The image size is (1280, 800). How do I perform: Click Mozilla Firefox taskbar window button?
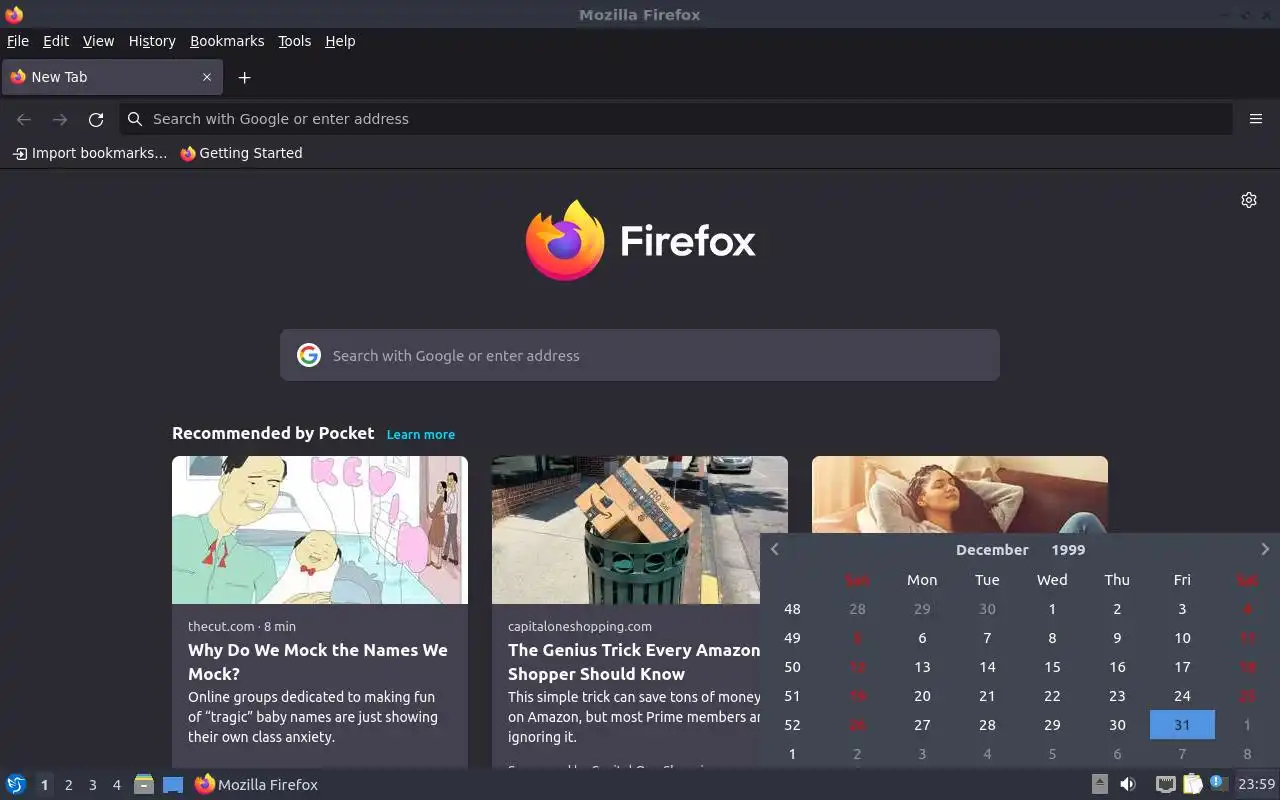256,785
